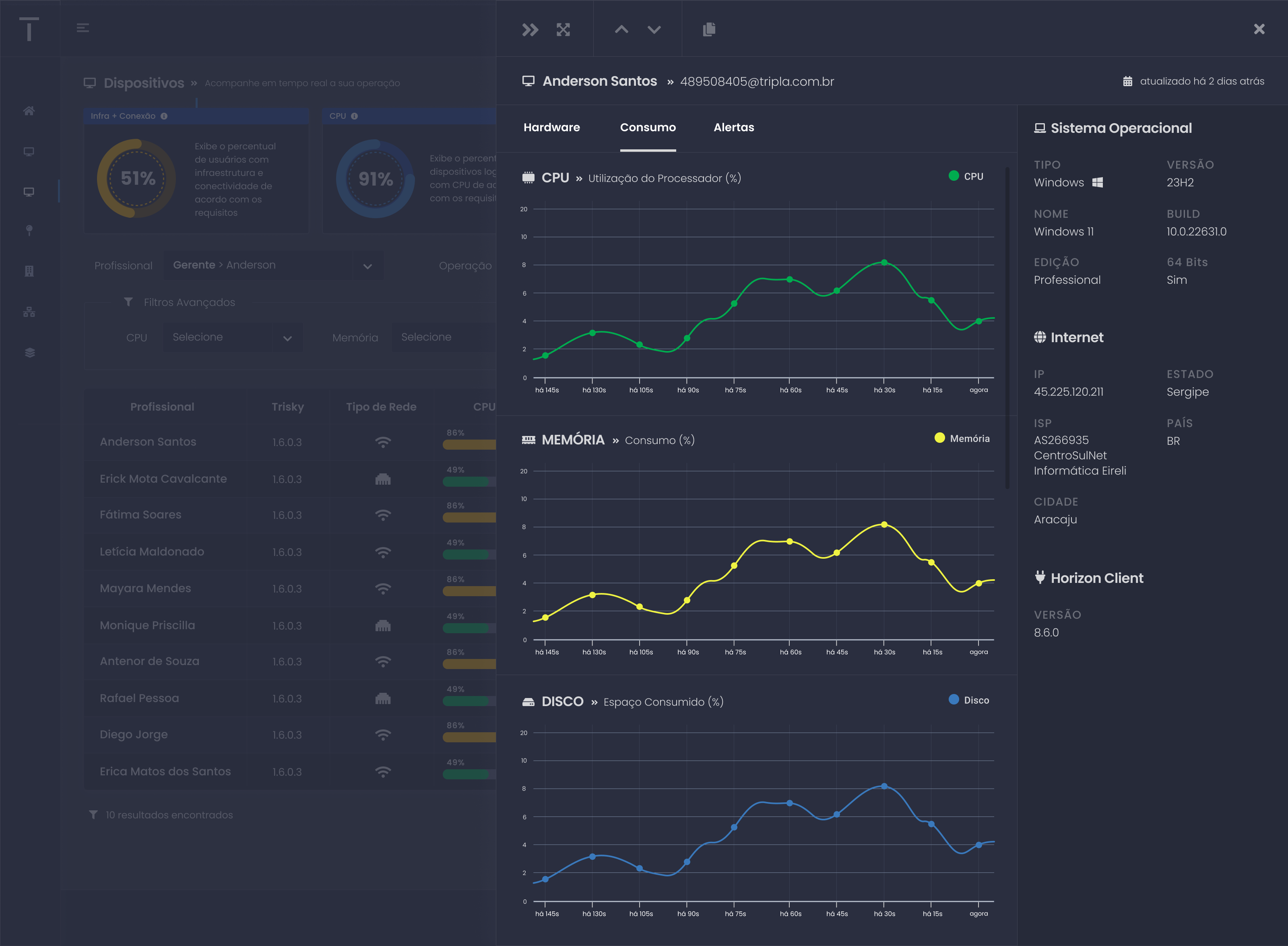
Task: Open the building icon in the sidebar
Action: coord(29,271)
